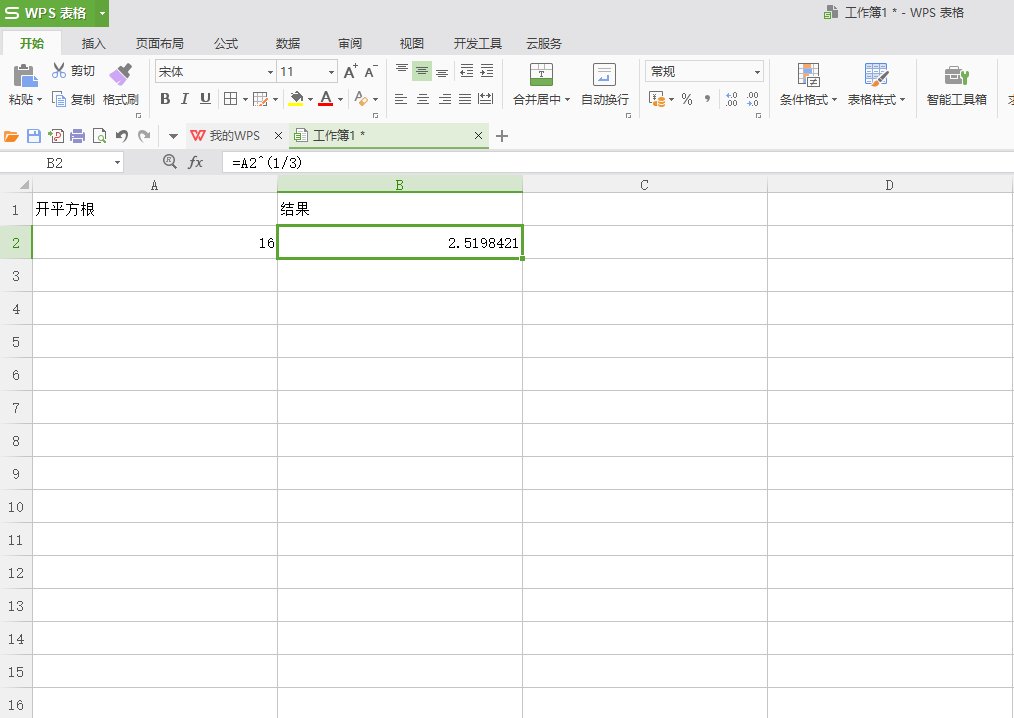The image size is (1014, 718).
Task: Click the Print icon in quick toolbar
Action: [x=77, y=136]
